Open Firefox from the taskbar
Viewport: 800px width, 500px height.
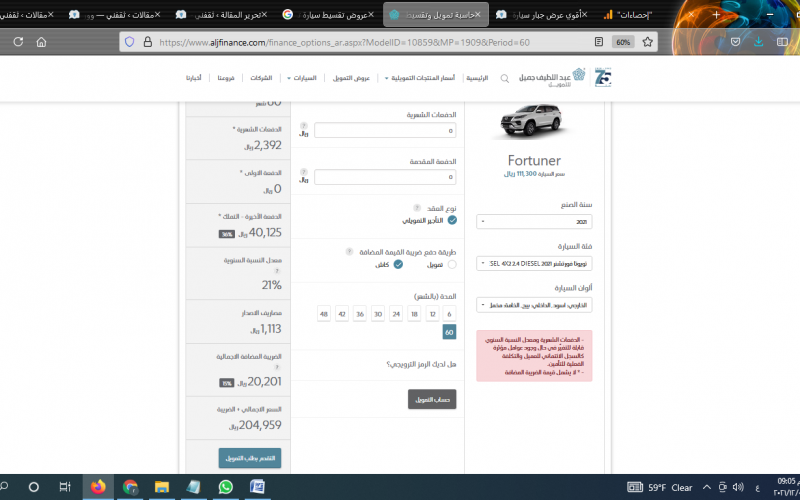pyautogui.click(x=98, y=487)
